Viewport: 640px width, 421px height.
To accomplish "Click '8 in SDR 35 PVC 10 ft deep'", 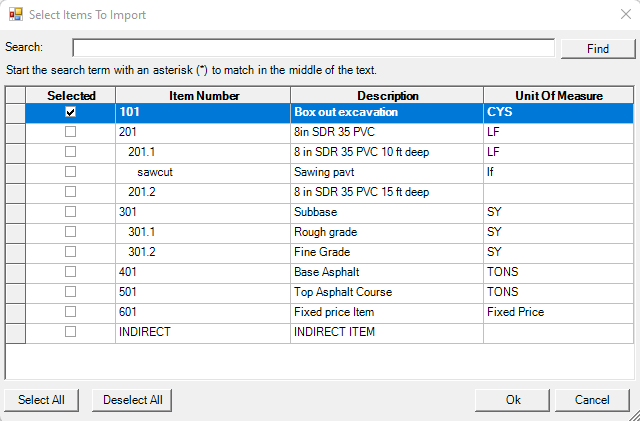I will [x=387, y=153].
